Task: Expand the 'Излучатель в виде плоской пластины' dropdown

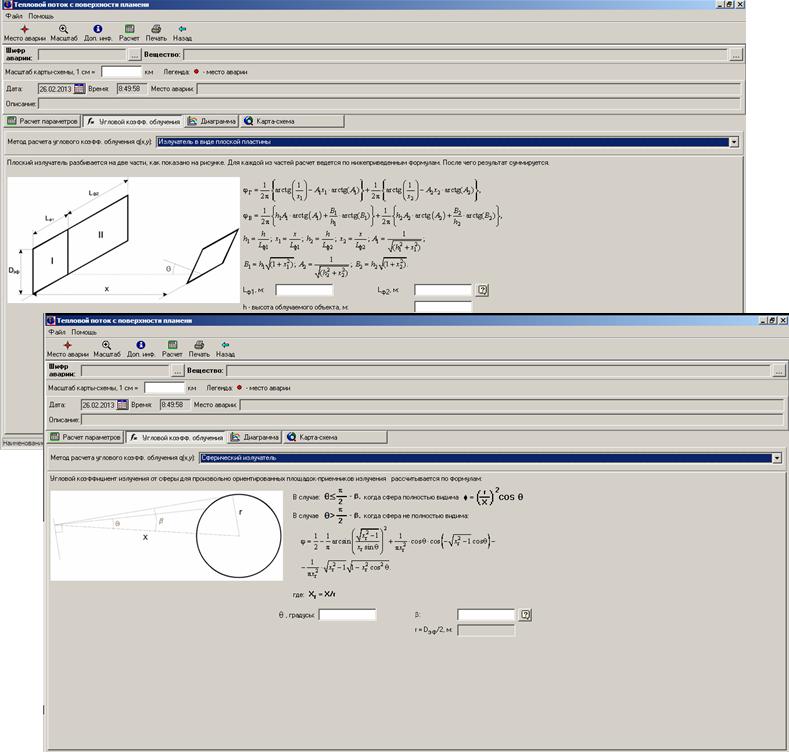Action: click(735, 142)
